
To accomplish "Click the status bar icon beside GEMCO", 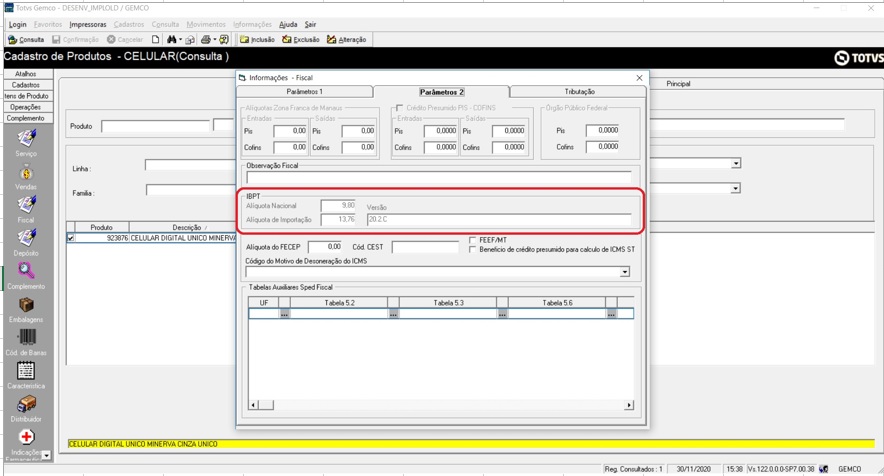I will coord(824,469).
